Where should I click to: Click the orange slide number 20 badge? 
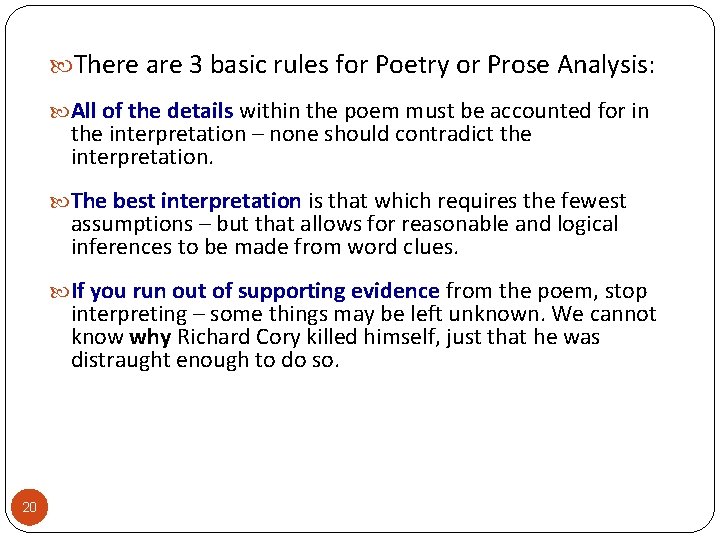point(29,508)
